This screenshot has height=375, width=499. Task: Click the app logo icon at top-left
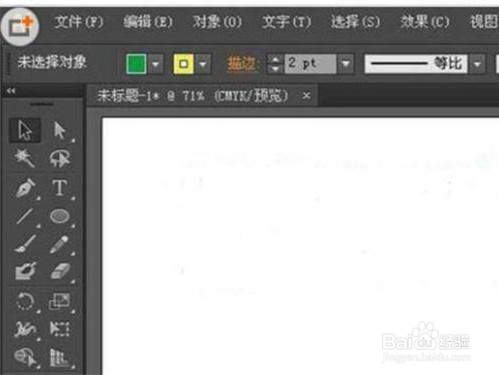(x=20, y=26)
